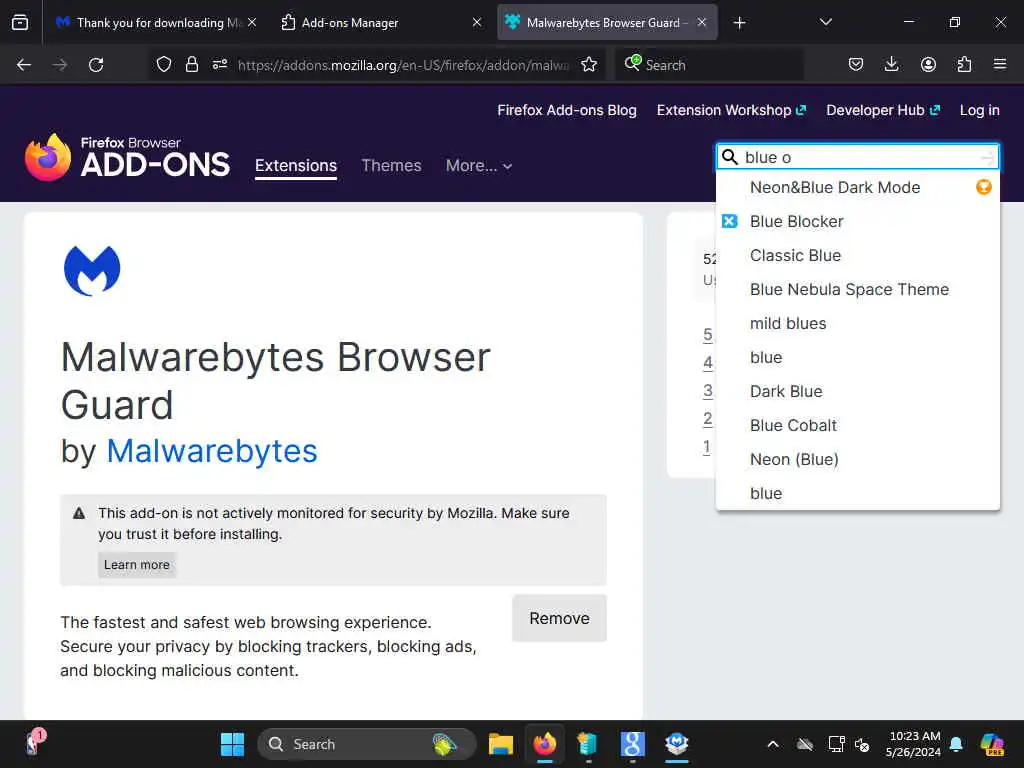Click the Firefox Add-ons logo
Image resolution: width=1024 pixels, height=768 pixels.
(127, 157)
